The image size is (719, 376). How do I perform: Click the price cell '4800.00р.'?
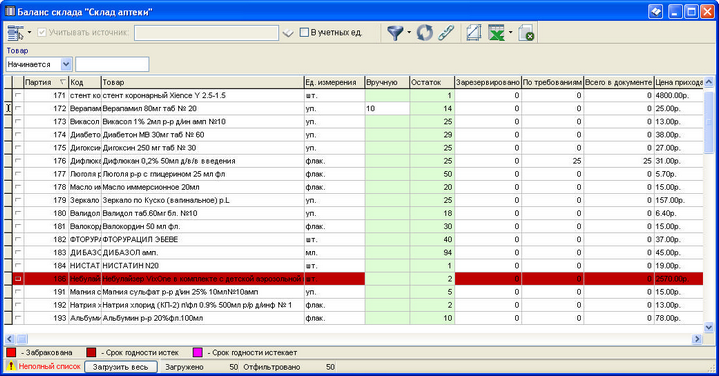[679, 95]
